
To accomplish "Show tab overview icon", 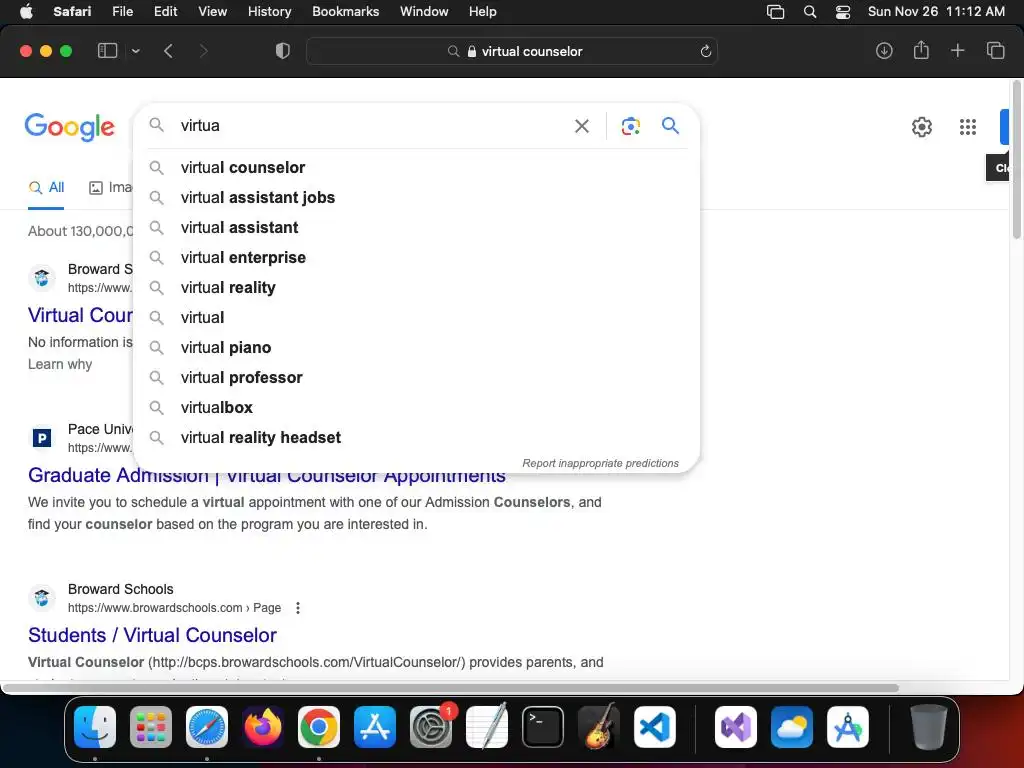I will (995, 51).
